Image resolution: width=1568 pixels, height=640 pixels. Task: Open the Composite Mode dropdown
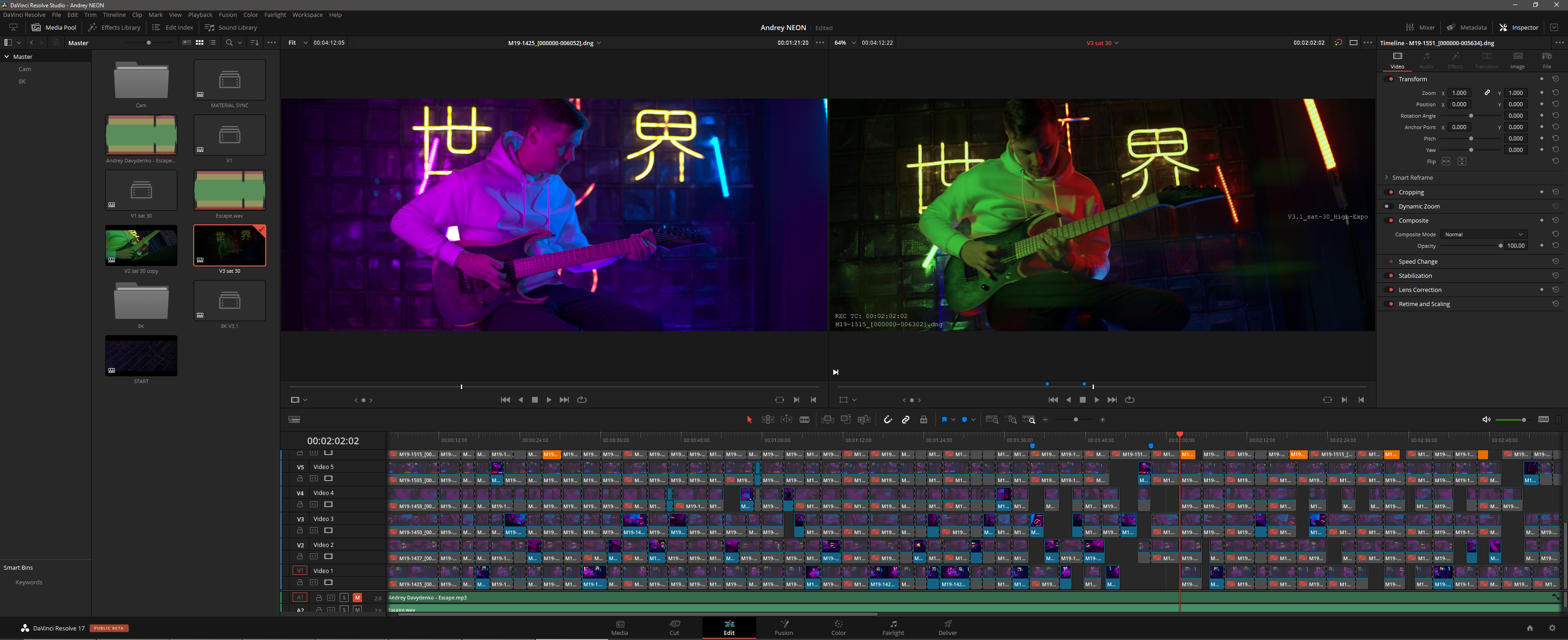point(1483,234)
